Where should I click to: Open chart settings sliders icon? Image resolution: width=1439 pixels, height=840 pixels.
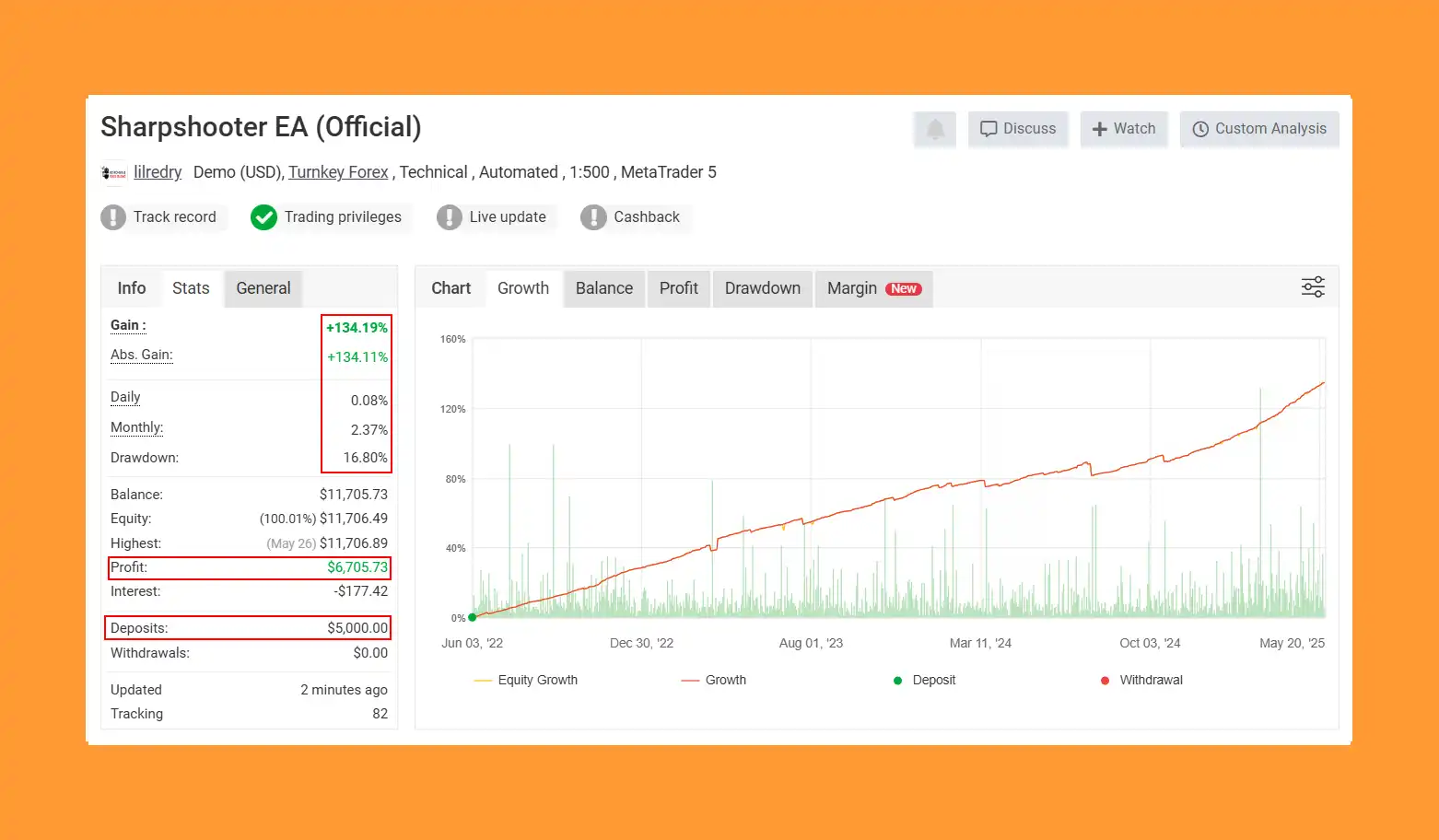1313,287
